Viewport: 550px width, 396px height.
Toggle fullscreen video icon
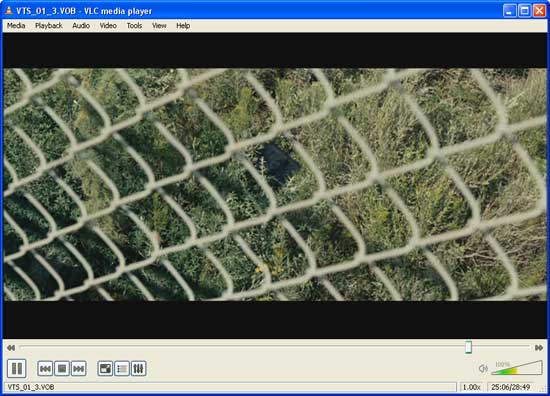pos(105,369)
